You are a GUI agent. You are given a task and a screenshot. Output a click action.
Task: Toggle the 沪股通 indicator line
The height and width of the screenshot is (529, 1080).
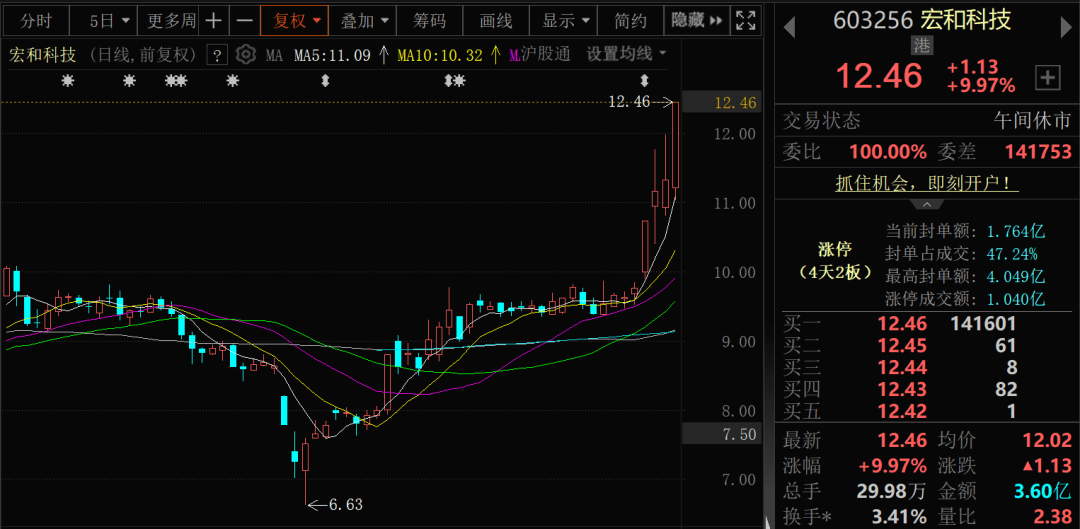coord(540,54)
